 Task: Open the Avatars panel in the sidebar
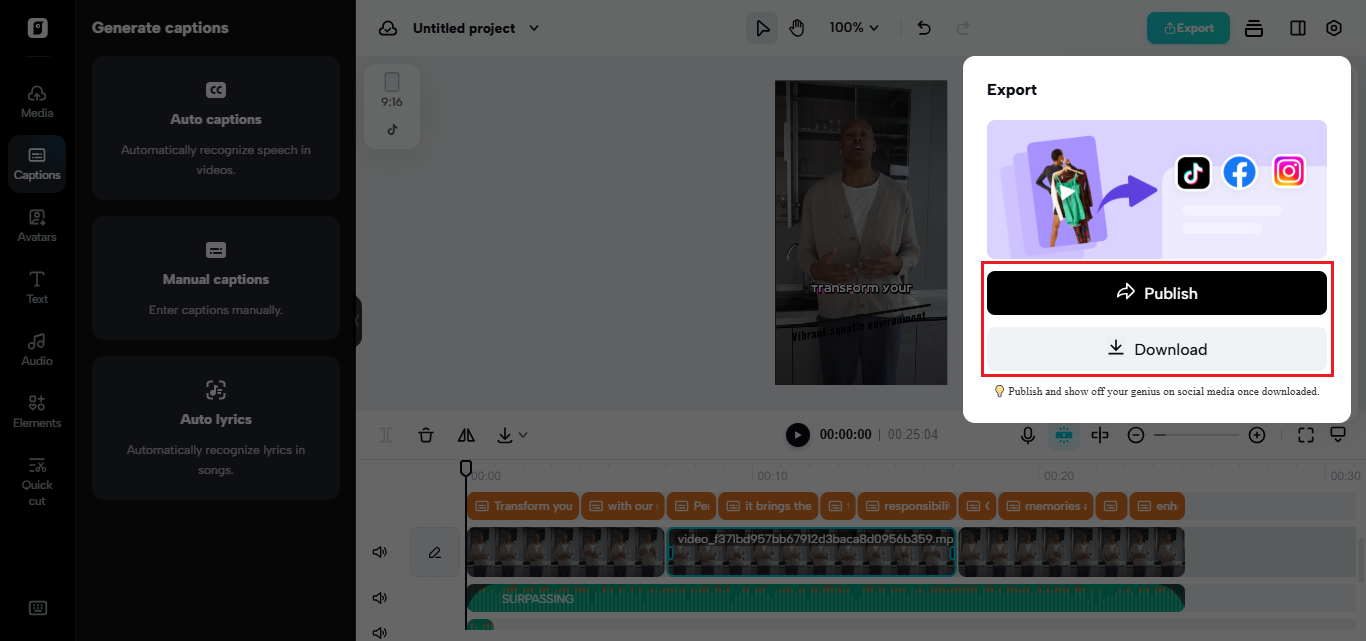37,224
